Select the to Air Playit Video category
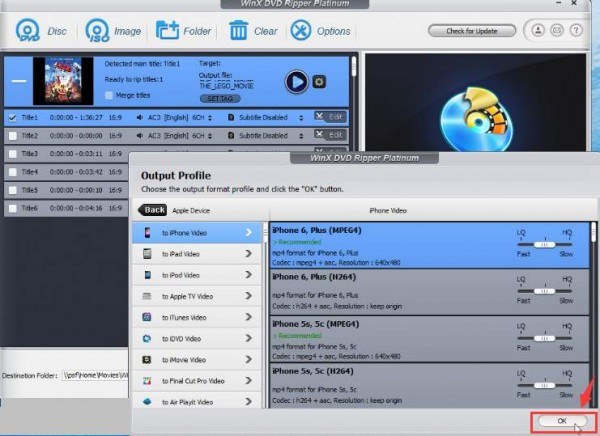This screenshot has width=600, height=436. pyautogui.click(x=197, y=401)
